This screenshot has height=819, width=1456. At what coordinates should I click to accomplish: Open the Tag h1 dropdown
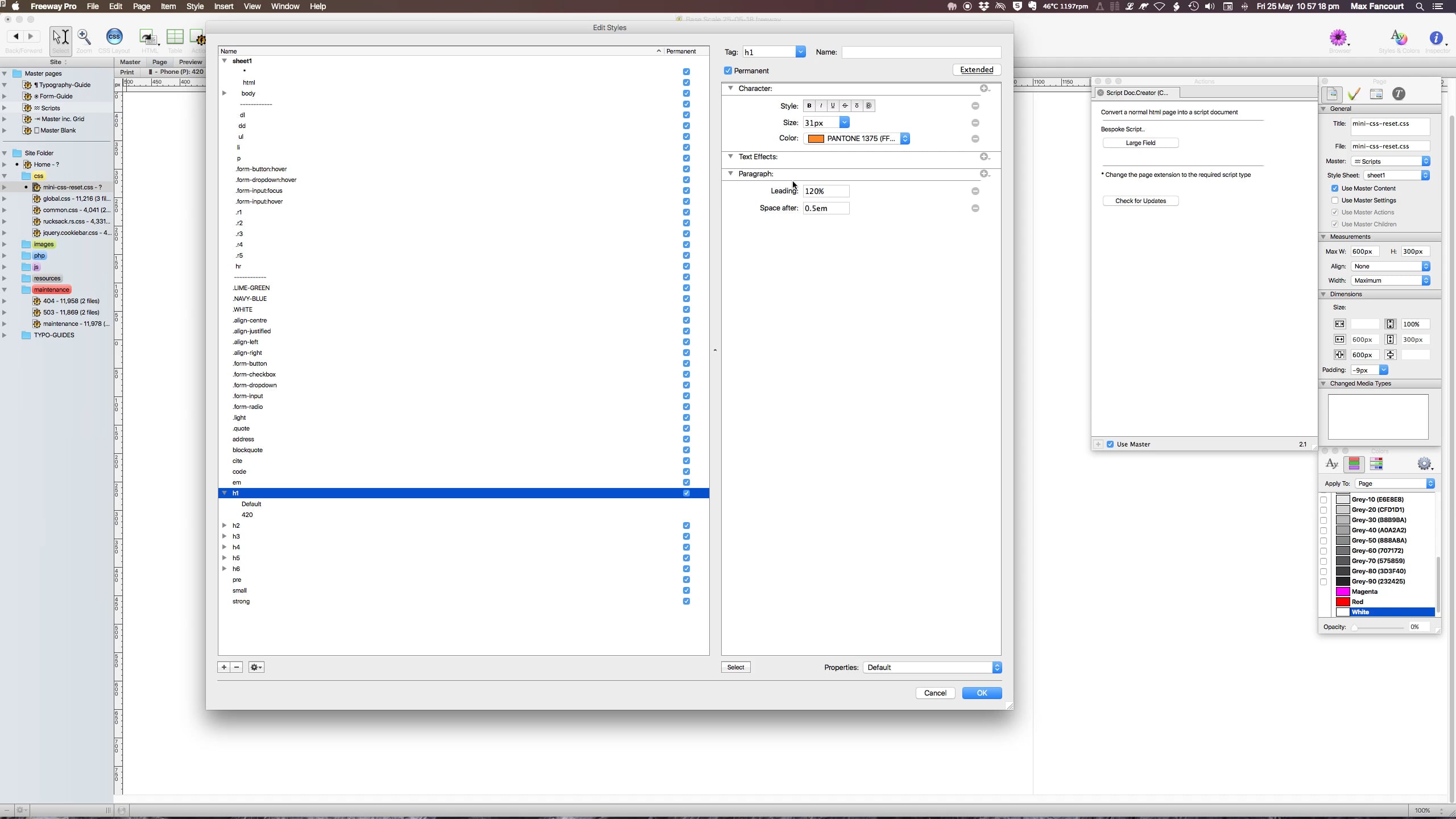point(800,52)
